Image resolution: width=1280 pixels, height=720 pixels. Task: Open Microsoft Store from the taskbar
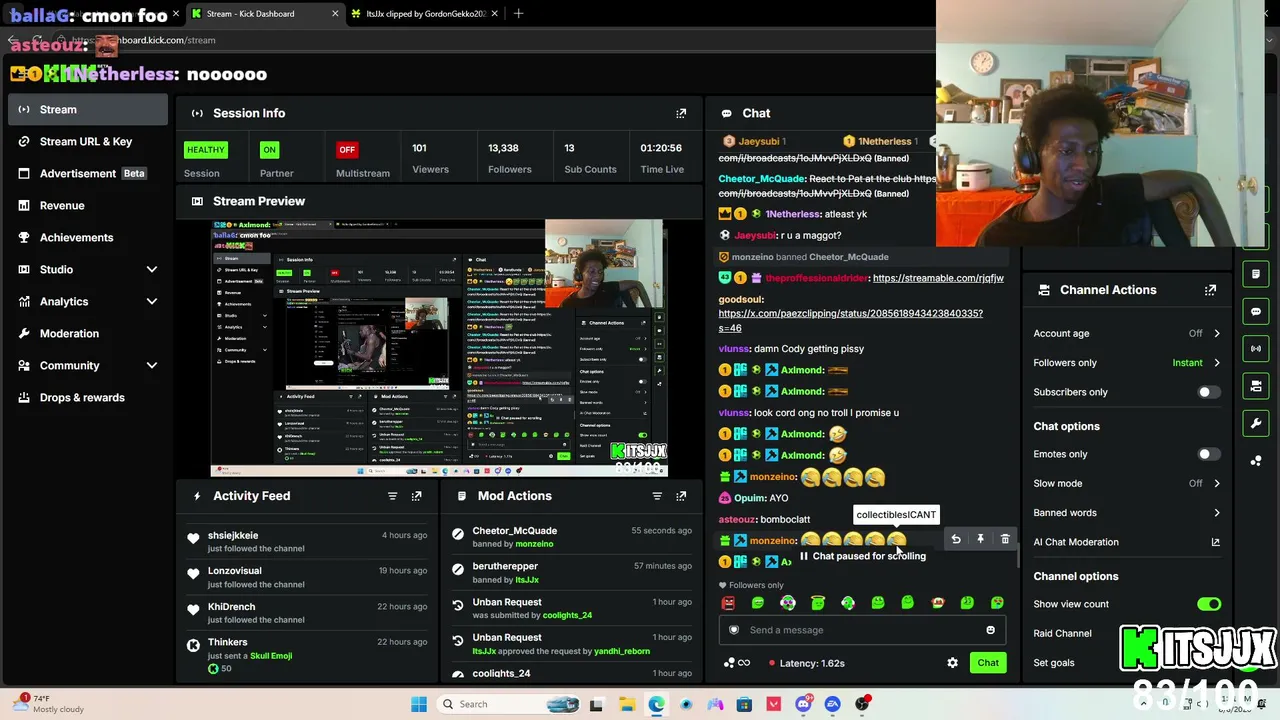744,704
